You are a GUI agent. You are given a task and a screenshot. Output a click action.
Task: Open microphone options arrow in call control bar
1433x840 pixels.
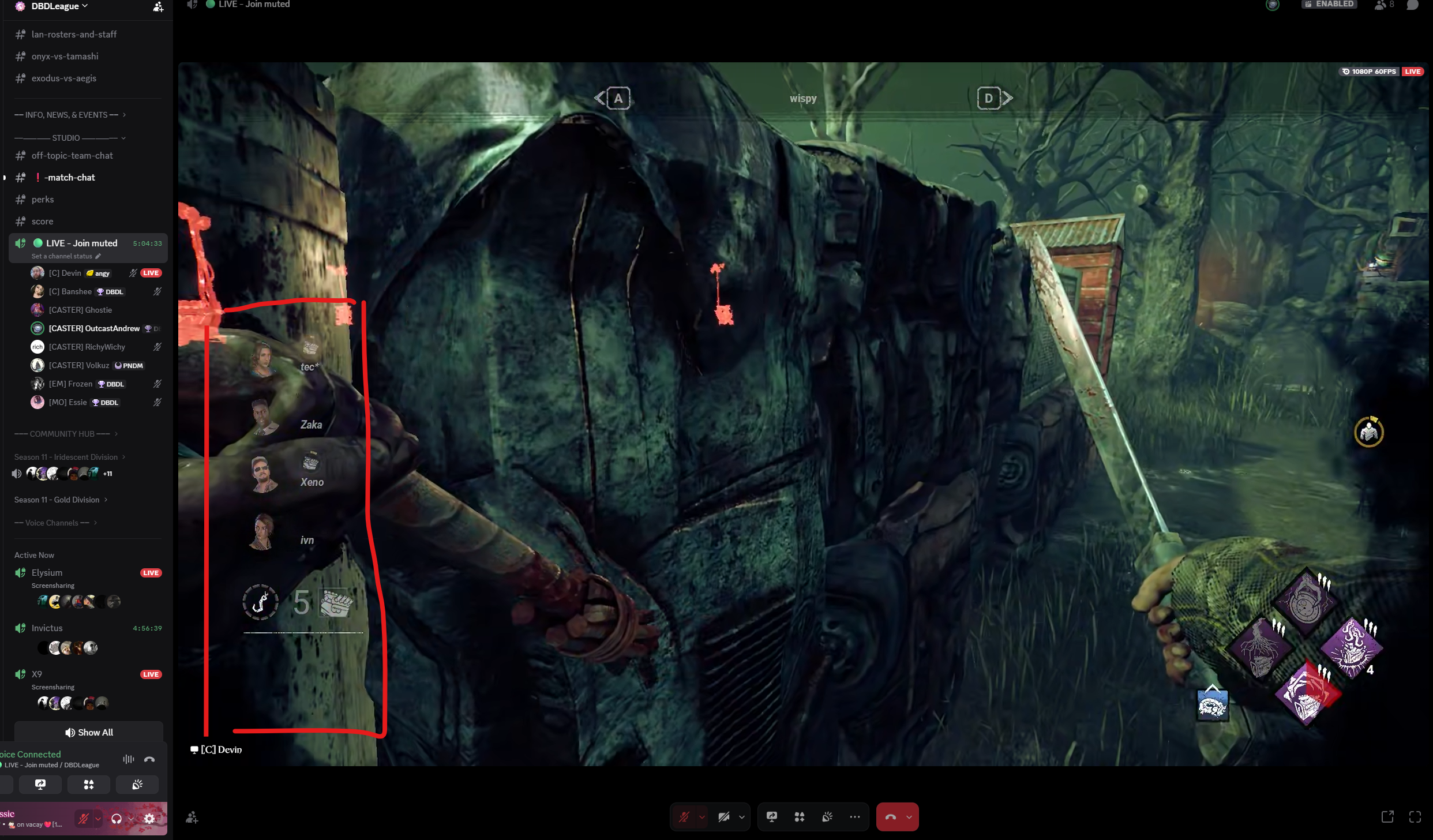702,817
